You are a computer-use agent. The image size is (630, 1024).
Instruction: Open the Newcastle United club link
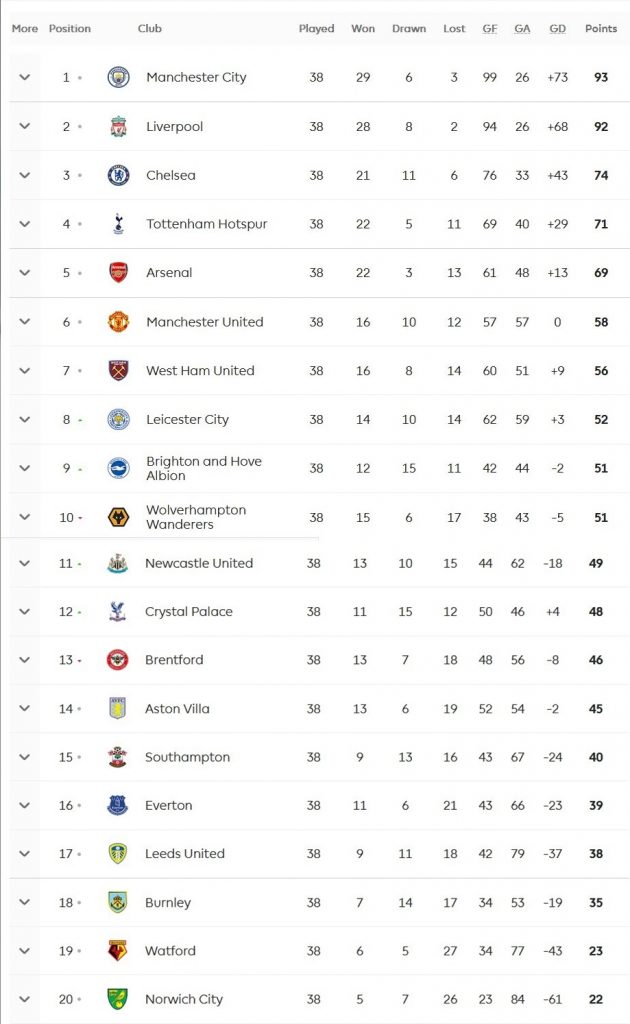click(199, 563)
